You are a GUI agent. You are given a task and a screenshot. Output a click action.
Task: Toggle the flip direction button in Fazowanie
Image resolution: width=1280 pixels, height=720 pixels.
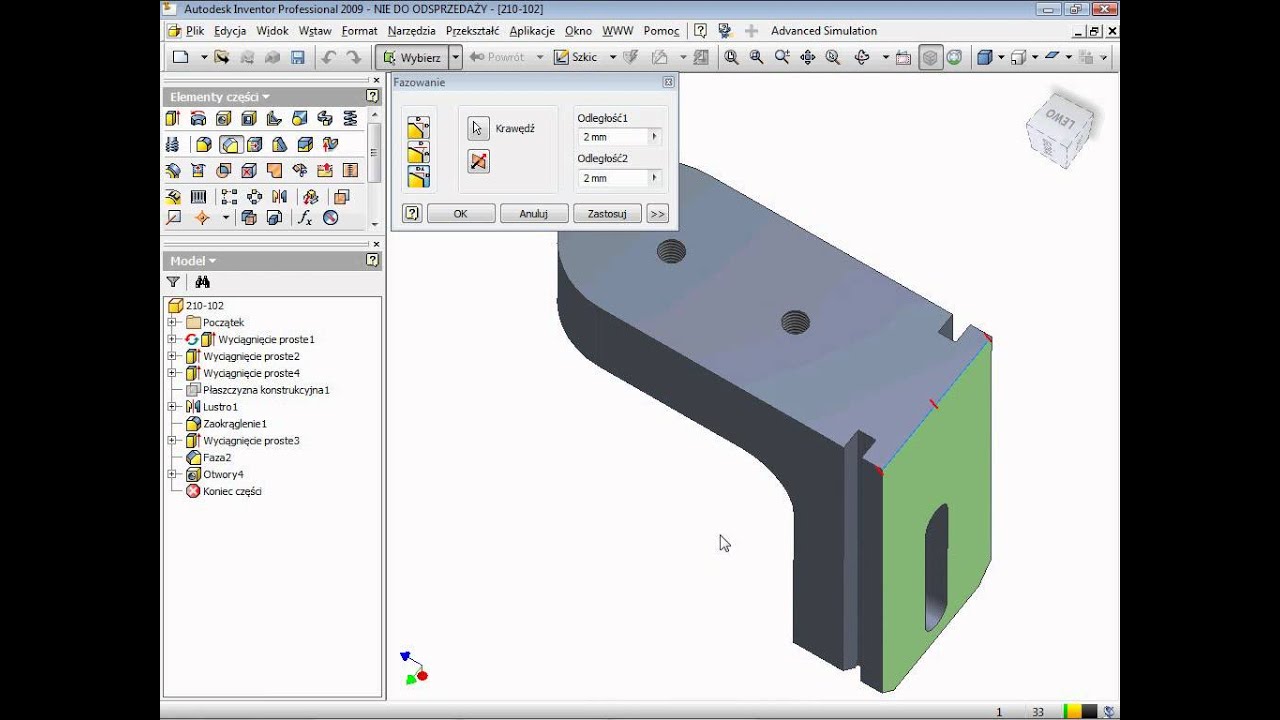479,161
